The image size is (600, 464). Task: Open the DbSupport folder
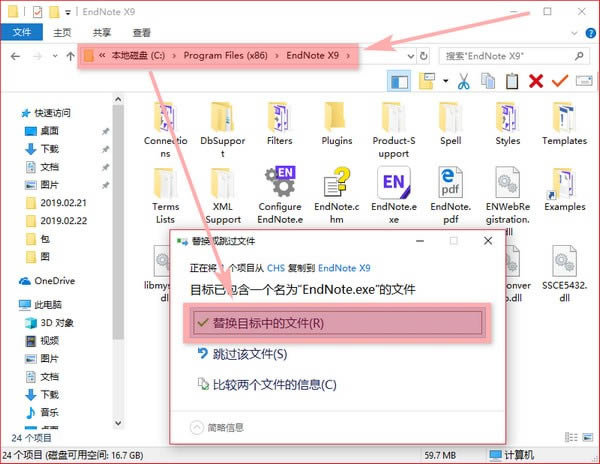coord(222,130)
